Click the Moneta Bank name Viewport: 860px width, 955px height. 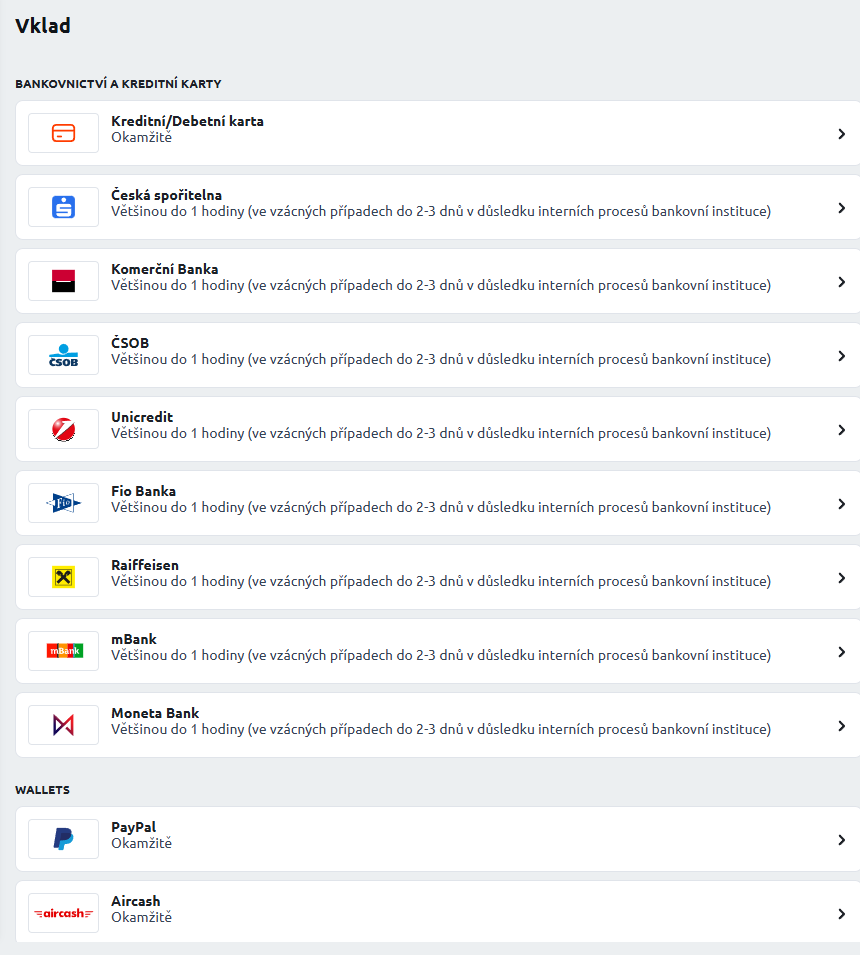[155, 713]
